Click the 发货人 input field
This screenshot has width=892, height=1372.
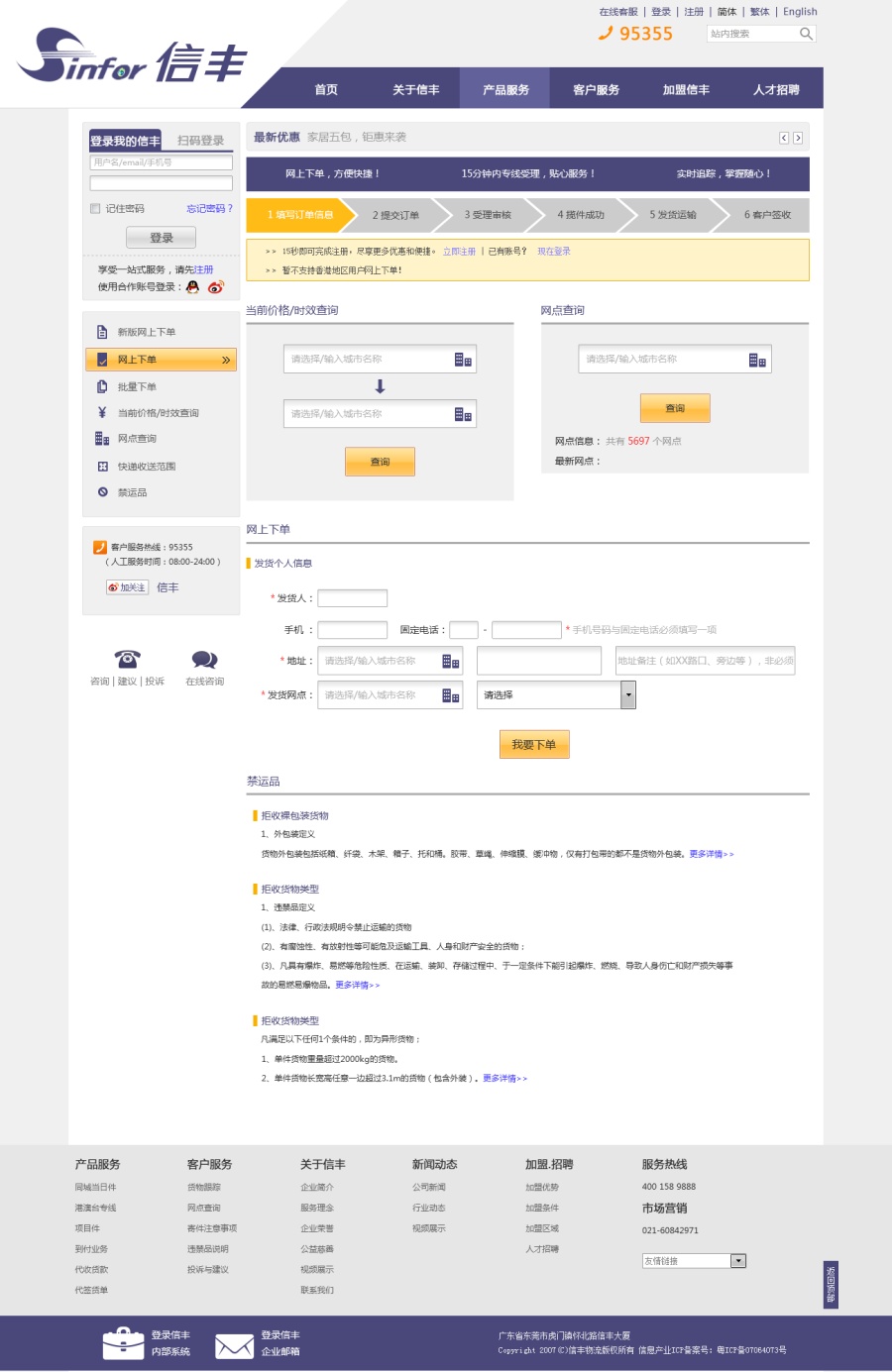coord(352,598)
